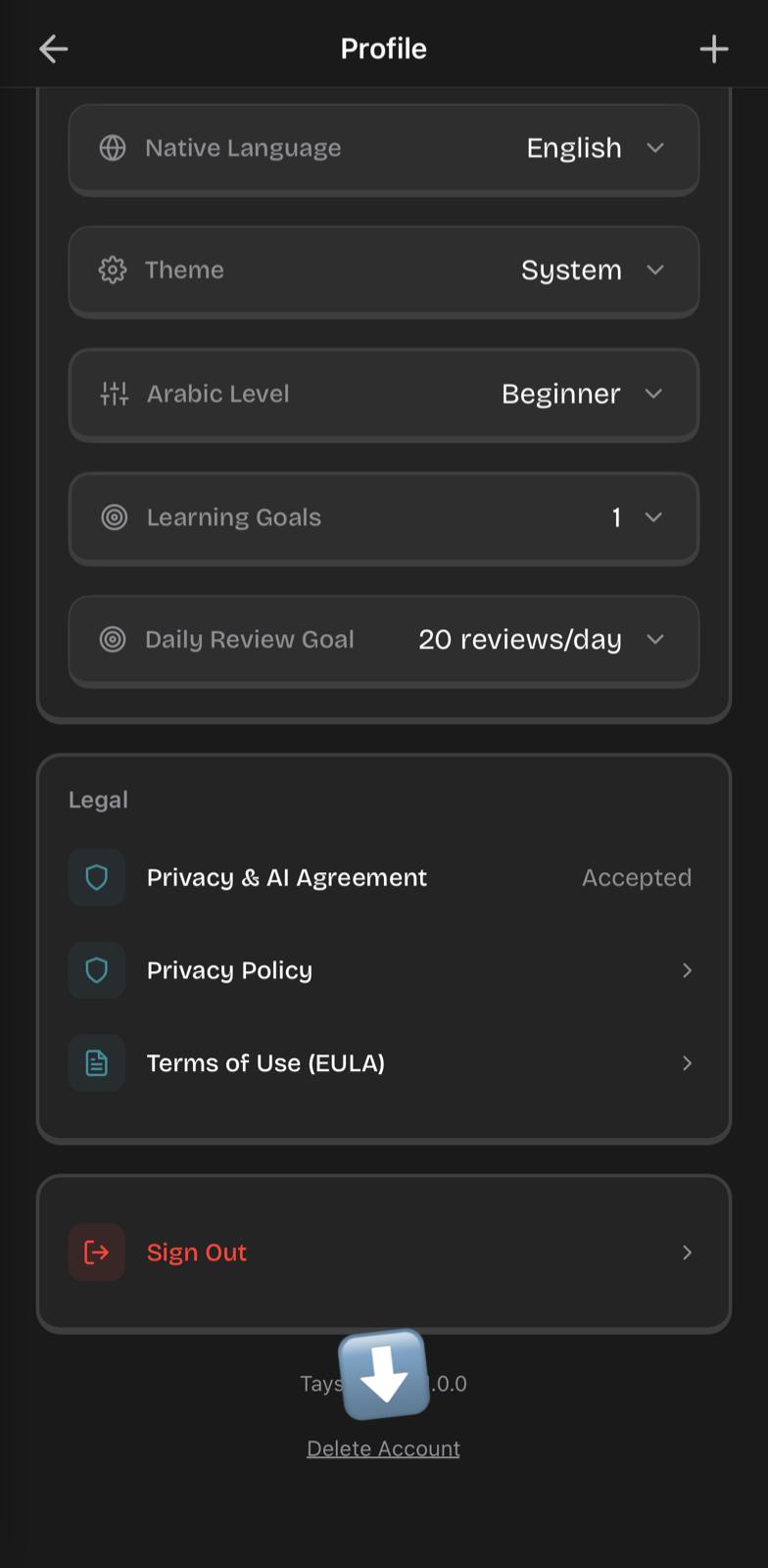Click the target icon beside Daily Review Goal

click(x=113, y=640)
